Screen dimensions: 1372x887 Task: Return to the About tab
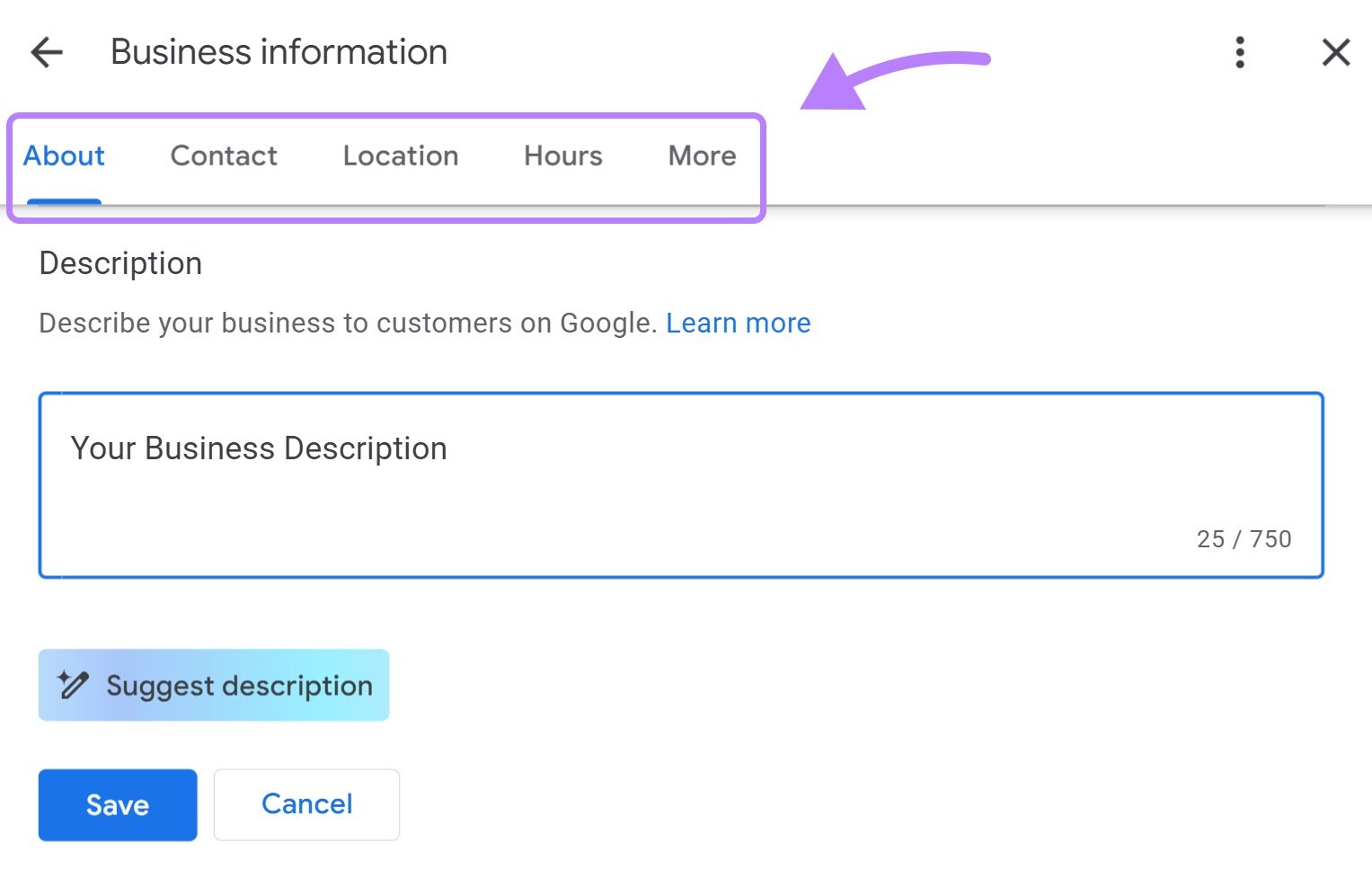63,155
